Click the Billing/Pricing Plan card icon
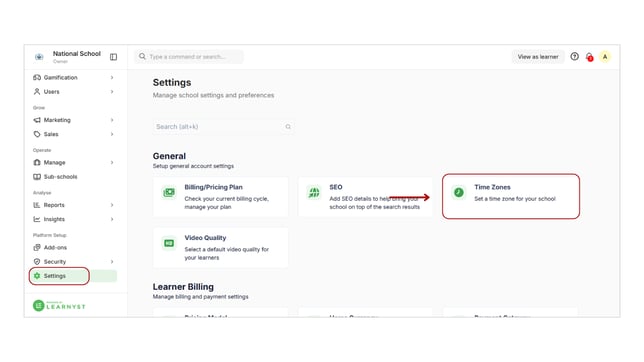644x362 pixels. coord(169,192)
